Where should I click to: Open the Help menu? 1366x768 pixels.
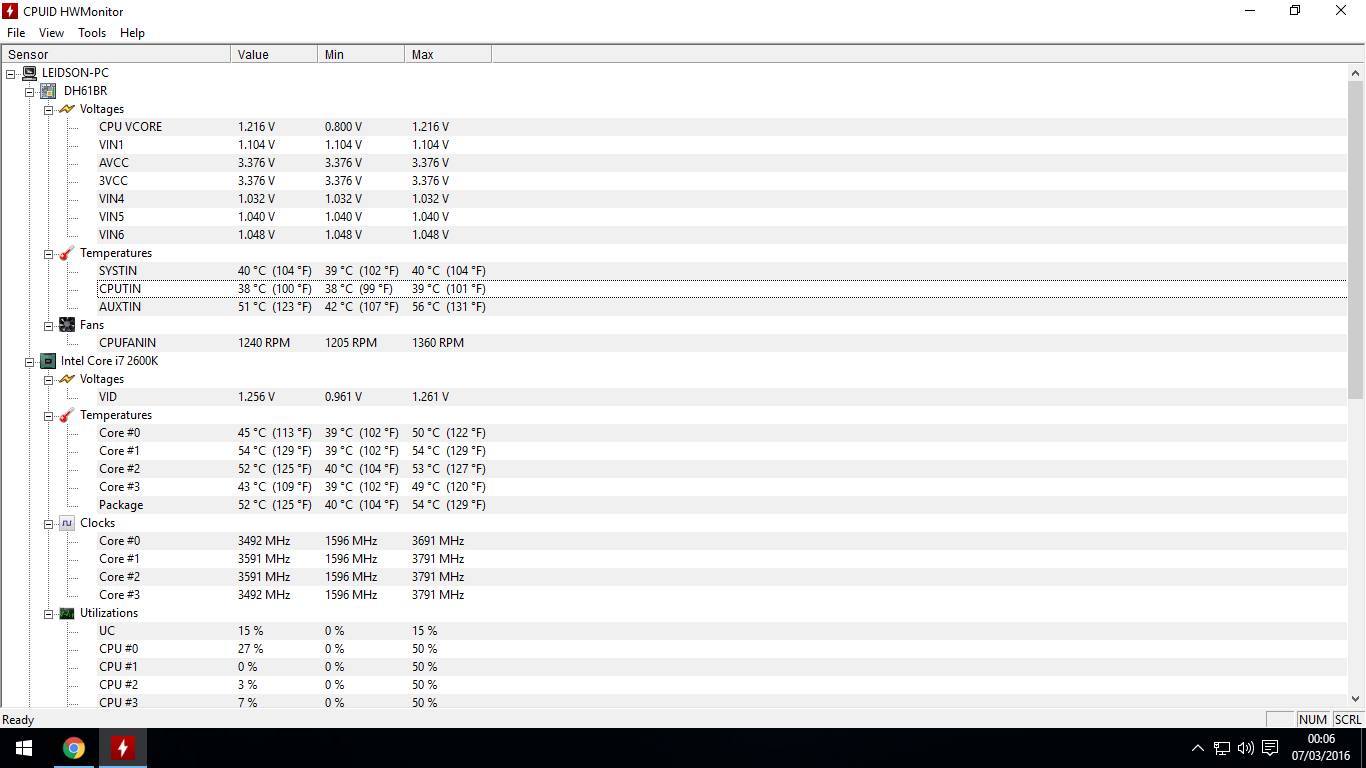point(132,33)
